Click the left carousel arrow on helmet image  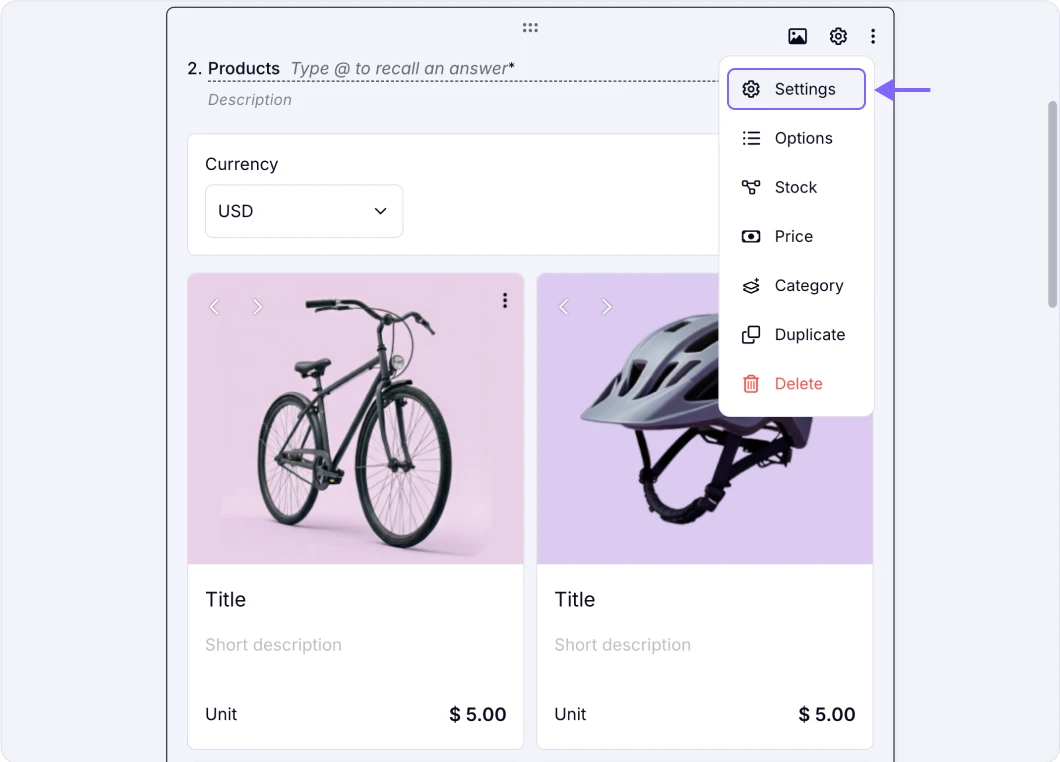[563, 307]
